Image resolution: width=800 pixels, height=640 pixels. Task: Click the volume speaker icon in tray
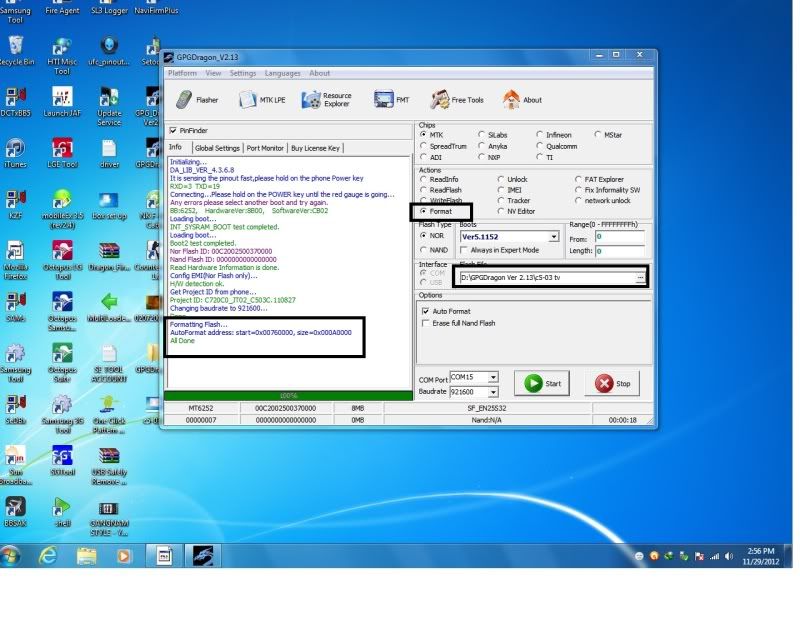pos(729,556)
